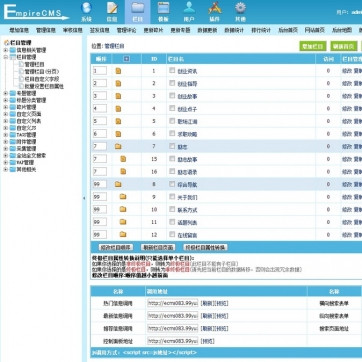
Task: Click the 终极栏目属性转换 button
Action: [206, 247]
